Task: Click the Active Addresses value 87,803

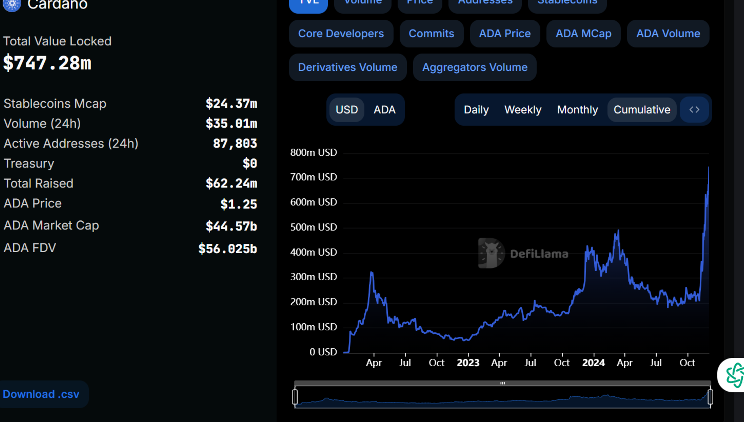Action: 235,143
